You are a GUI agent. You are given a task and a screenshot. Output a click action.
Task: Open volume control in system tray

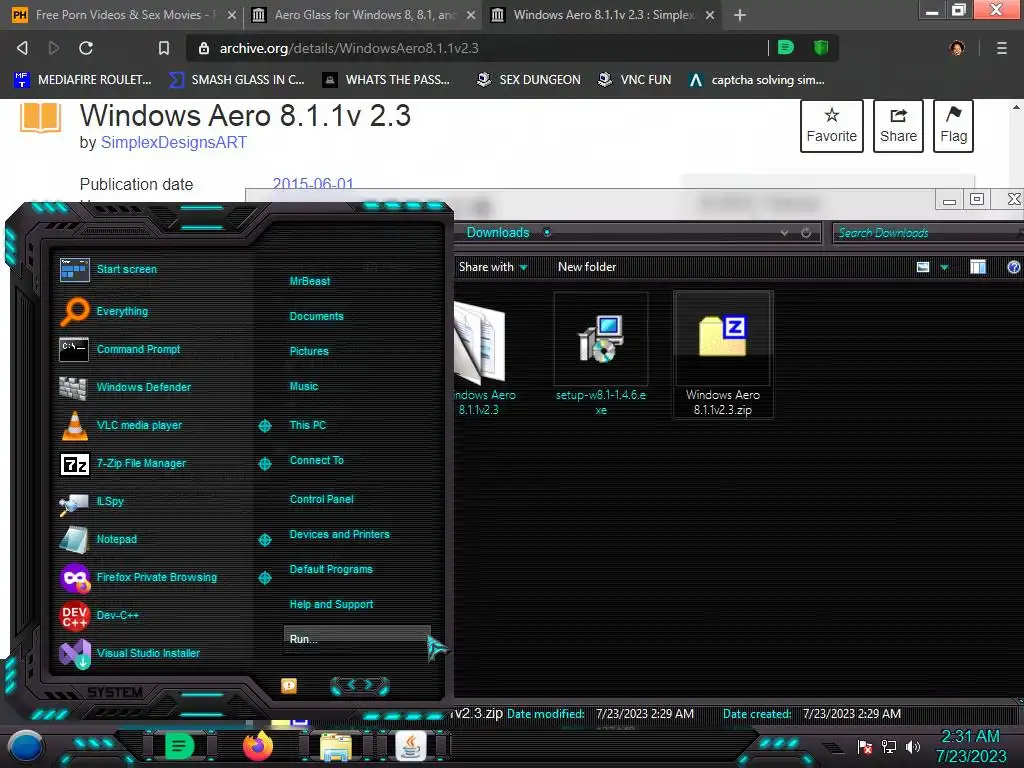point(913,746)
